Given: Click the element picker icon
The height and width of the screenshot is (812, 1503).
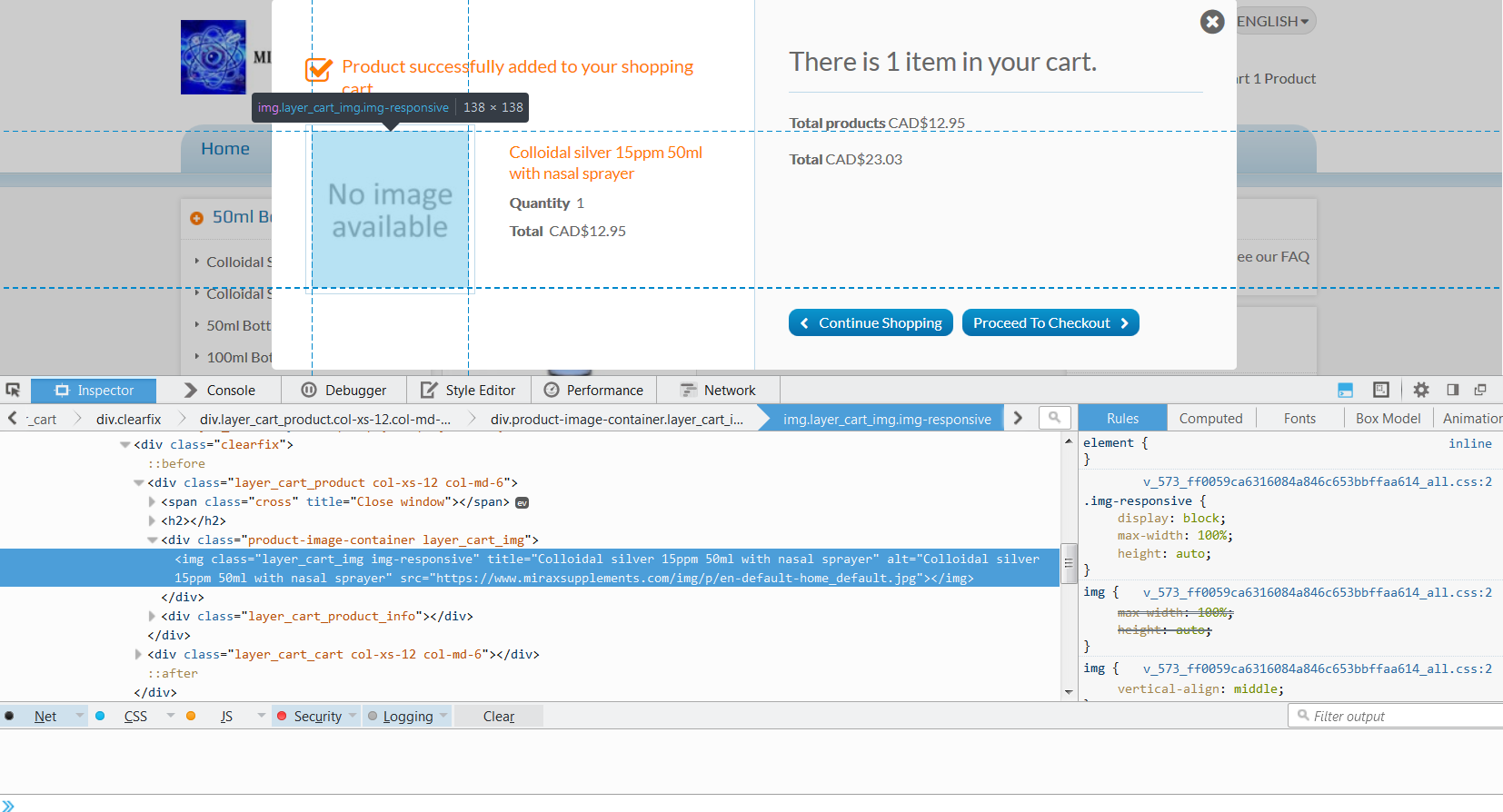Looking at the screenshot, I should click(x=13, y=390).
